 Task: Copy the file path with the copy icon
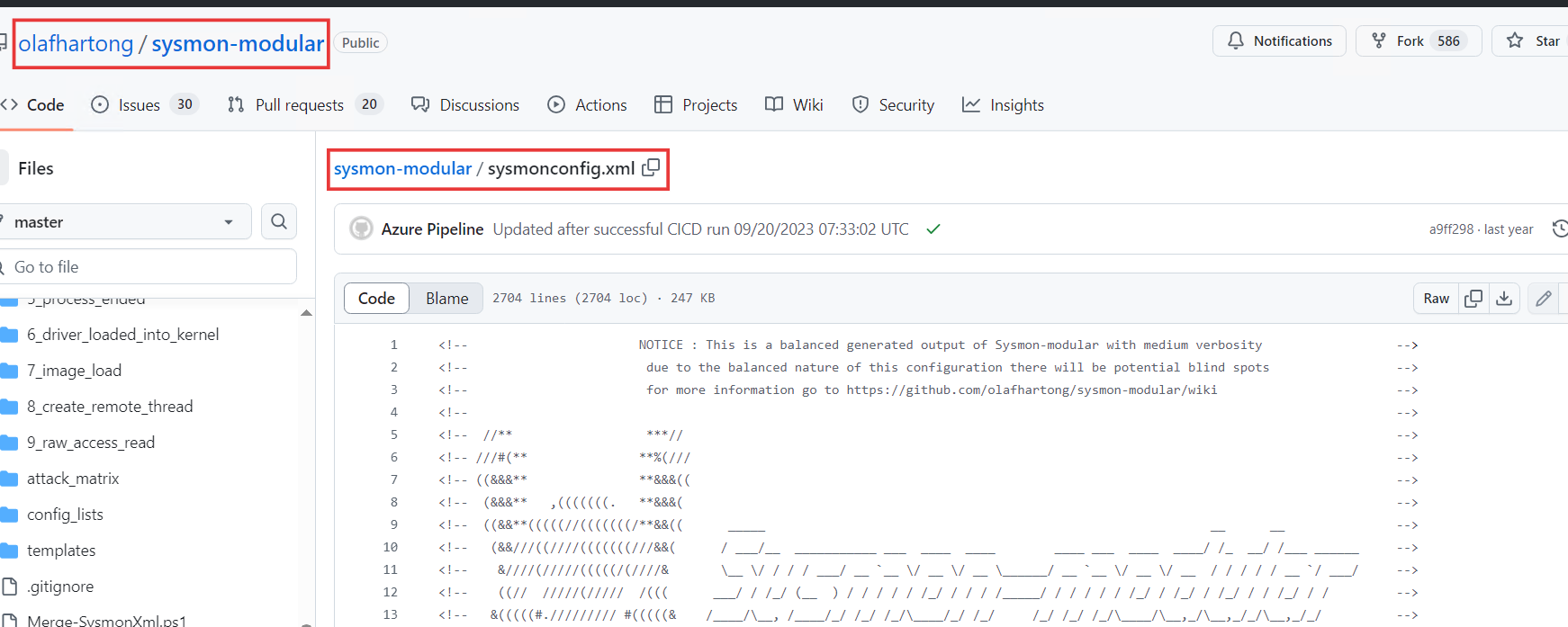(651, 167)
